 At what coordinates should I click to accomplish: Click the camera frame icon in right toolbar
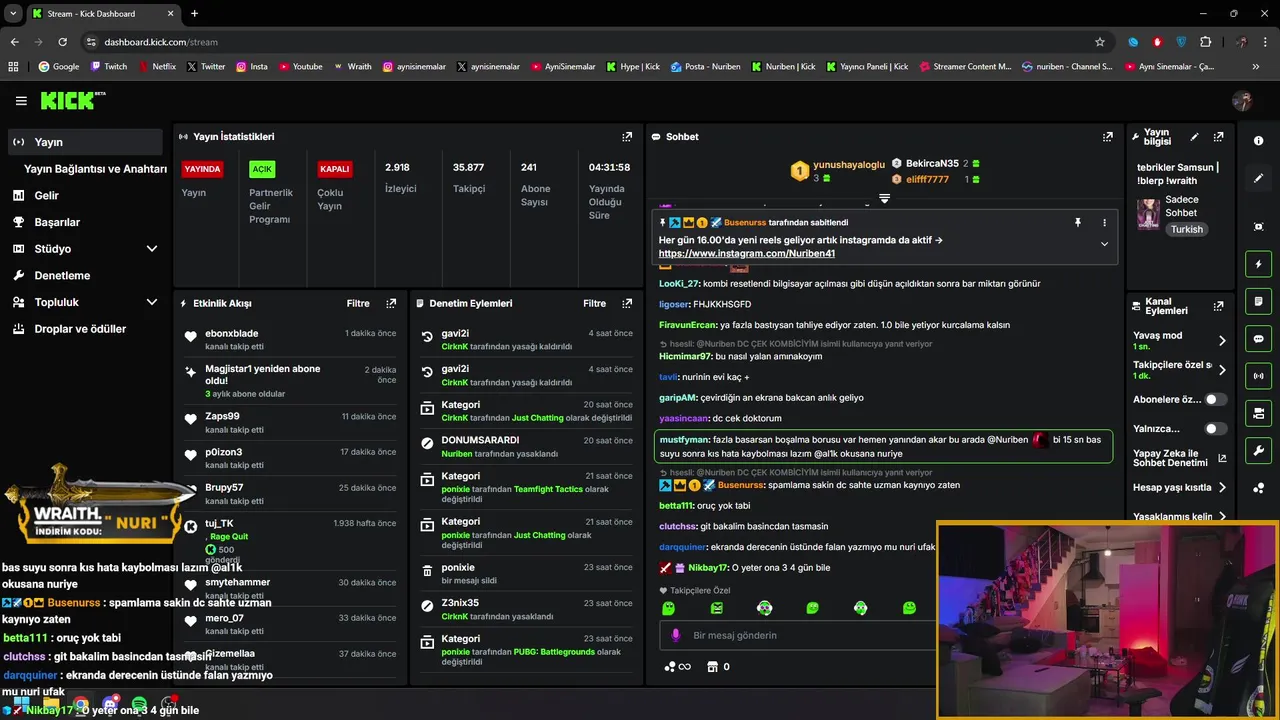1258,227
